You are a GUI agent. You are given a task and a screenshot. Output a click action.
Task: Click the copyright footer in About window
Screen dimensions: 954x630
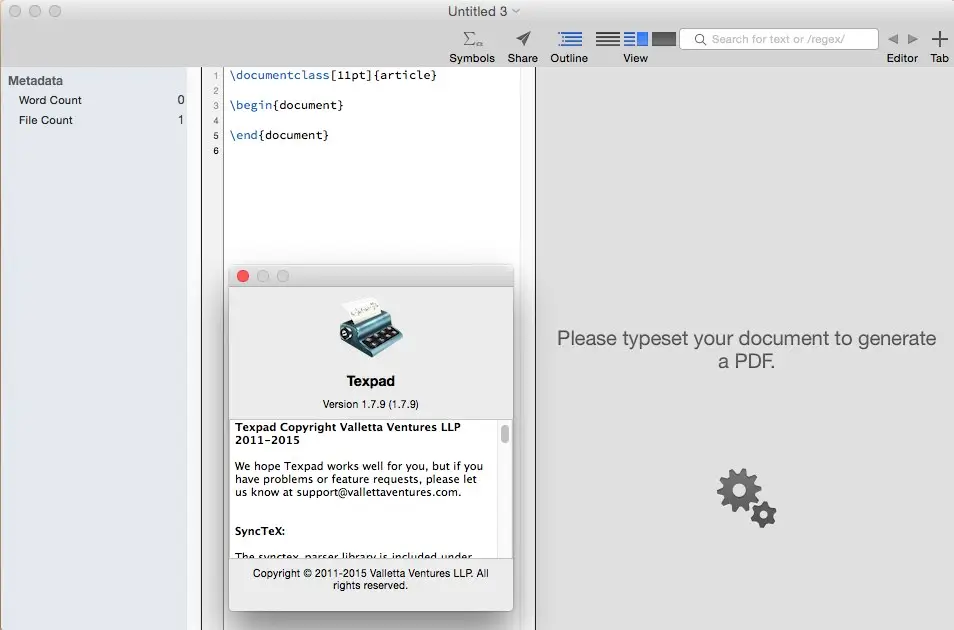[x=371, y=579]
